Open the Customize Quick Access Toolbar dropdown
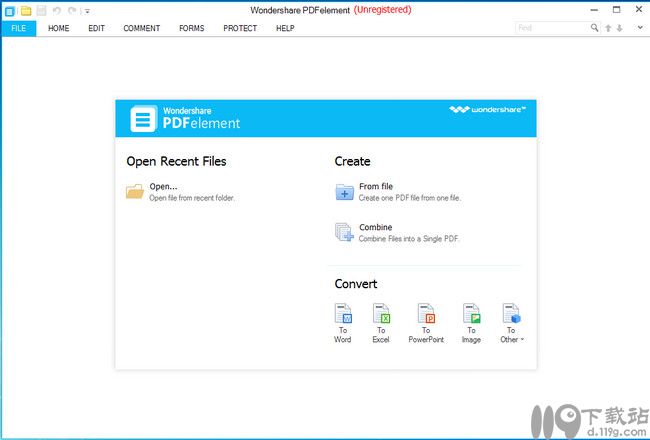The width and height of the screenshot is (650, 440). 87,11
